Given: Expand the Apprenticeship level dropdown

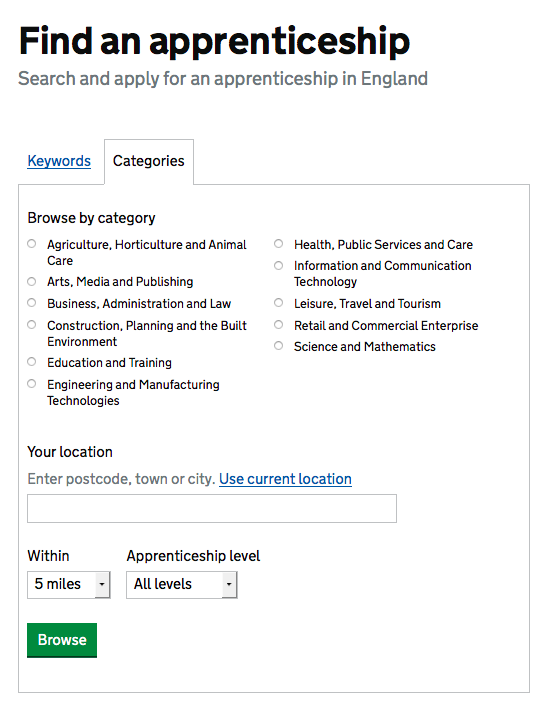Looking at the screenshot, I should click(182, 585).
